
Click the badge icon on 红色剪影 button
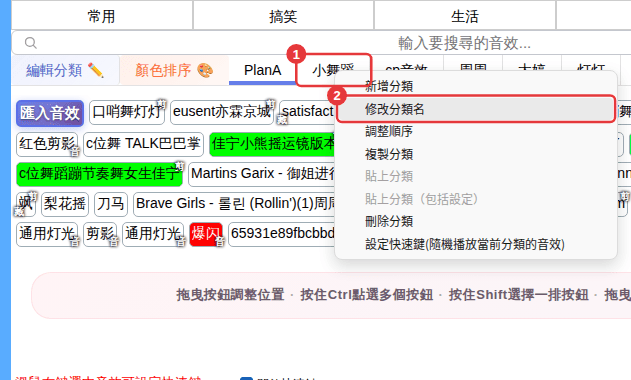tap(75, 152)
